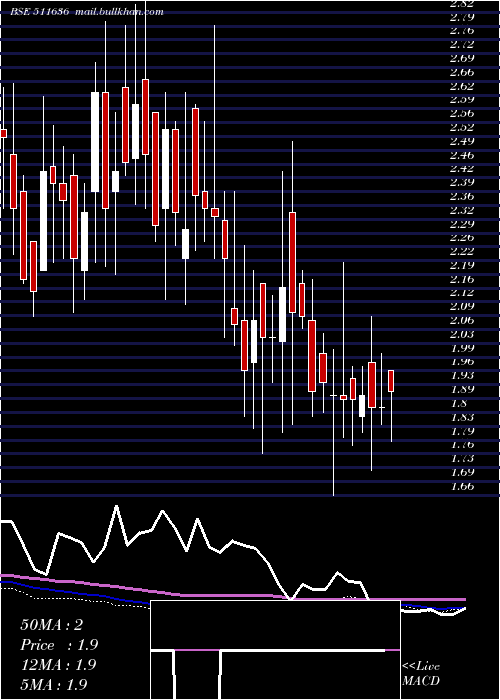Select the 5MA : 1.9 readout

click(x=54, y=684)
